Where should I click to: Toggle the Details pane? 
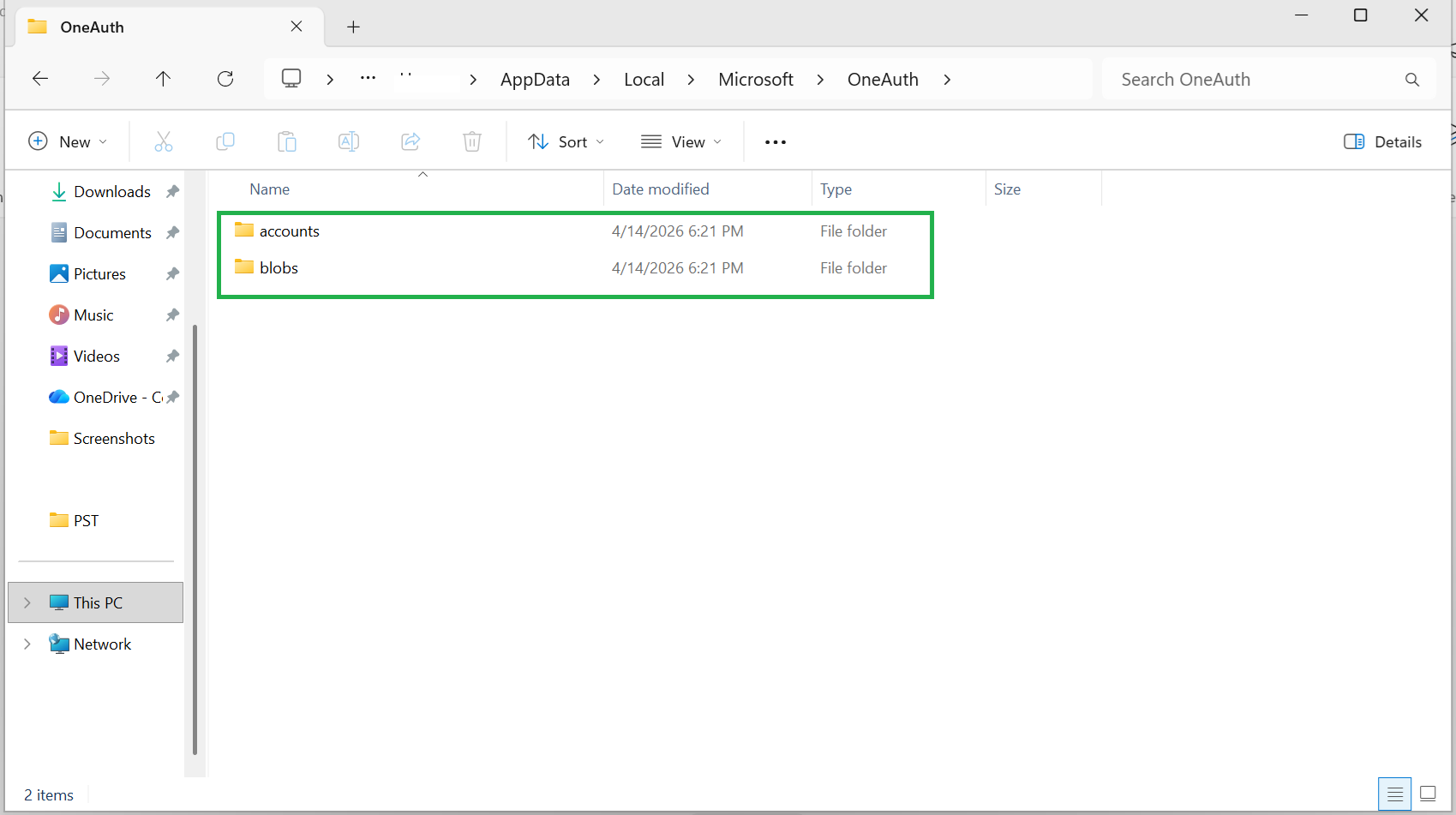click(x=1382, y=141)
